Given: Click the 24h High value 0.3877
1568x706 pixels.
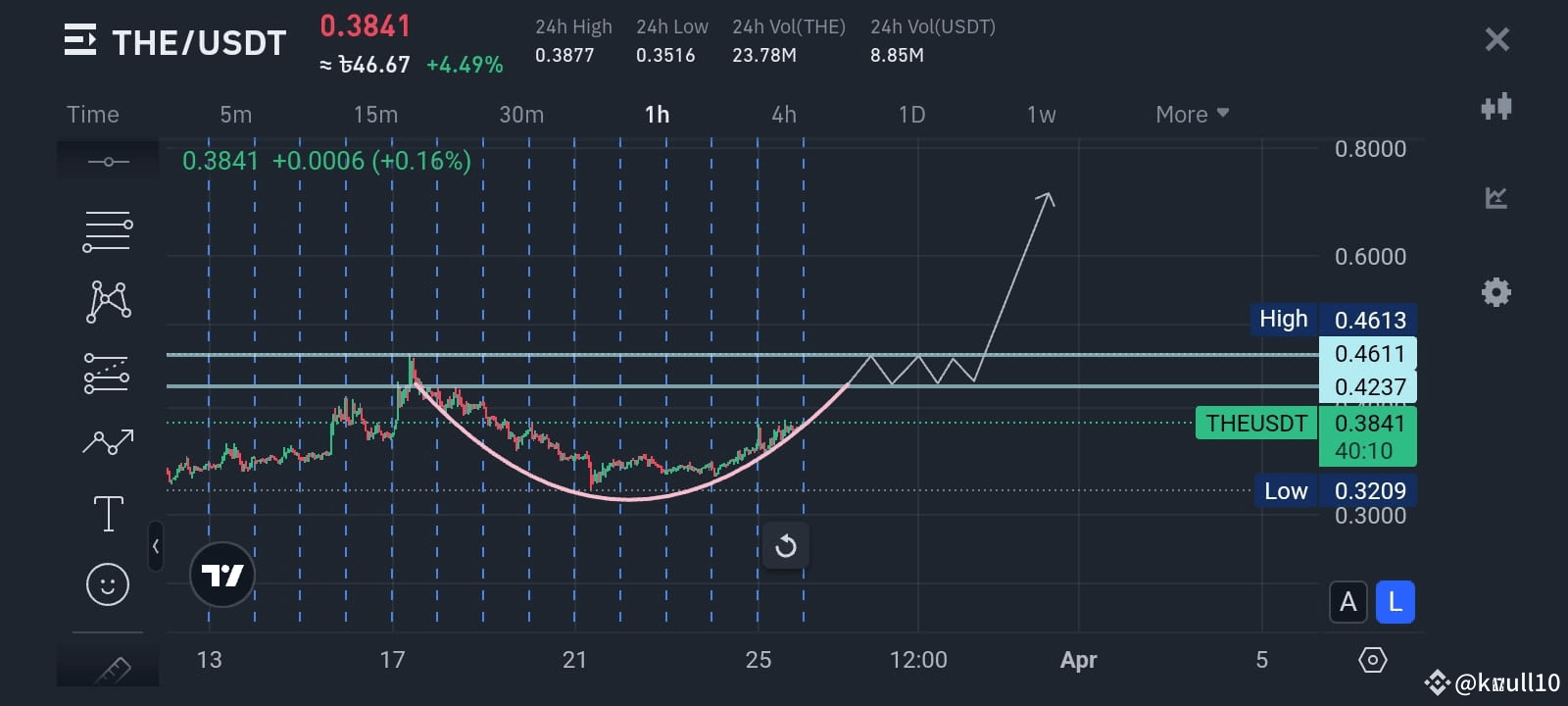Looking at the screenshot, I should [x=564, y=55].
